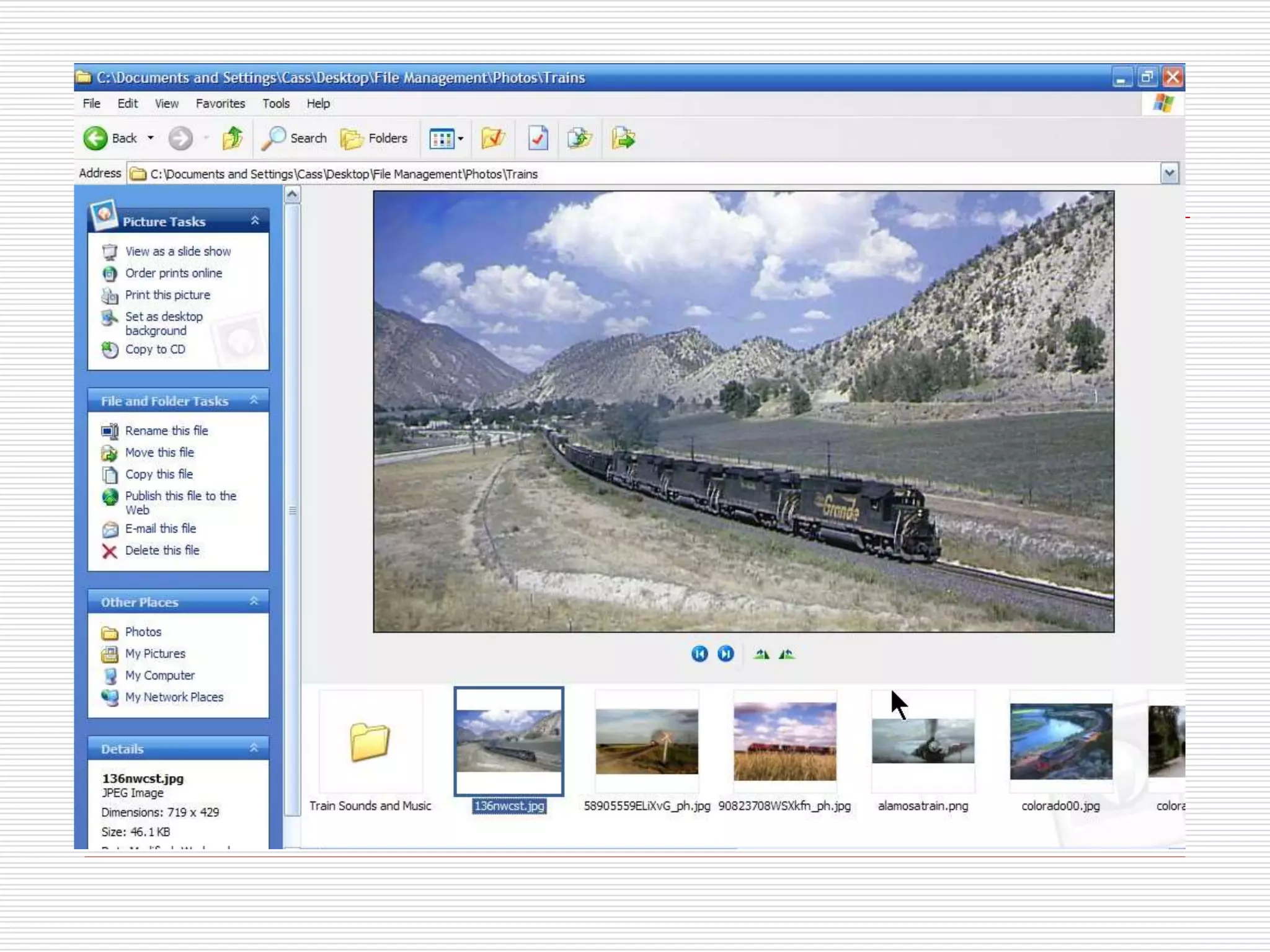
Task: Go up one folder level
Action: [233, 138]
